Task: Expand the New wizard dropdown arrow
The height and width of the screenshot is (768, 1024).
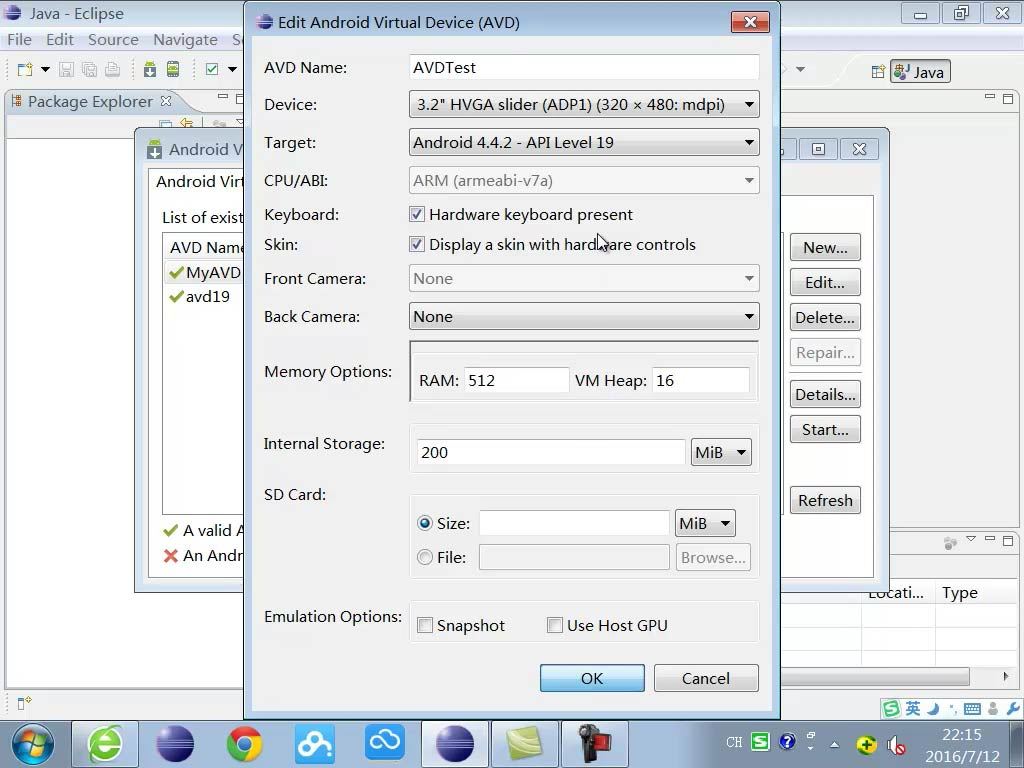Action: (x=45, y=69)
